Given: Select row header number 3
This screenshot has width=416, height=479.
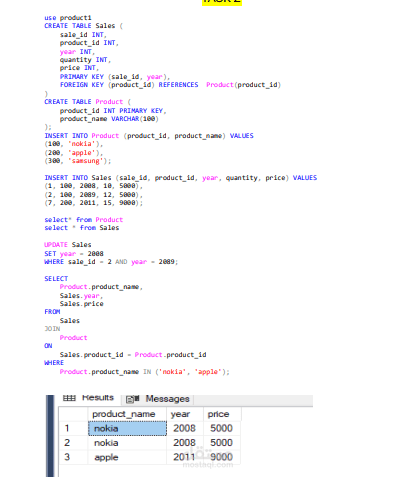Looking at the screenshot, I should click(x=73, y=457).
